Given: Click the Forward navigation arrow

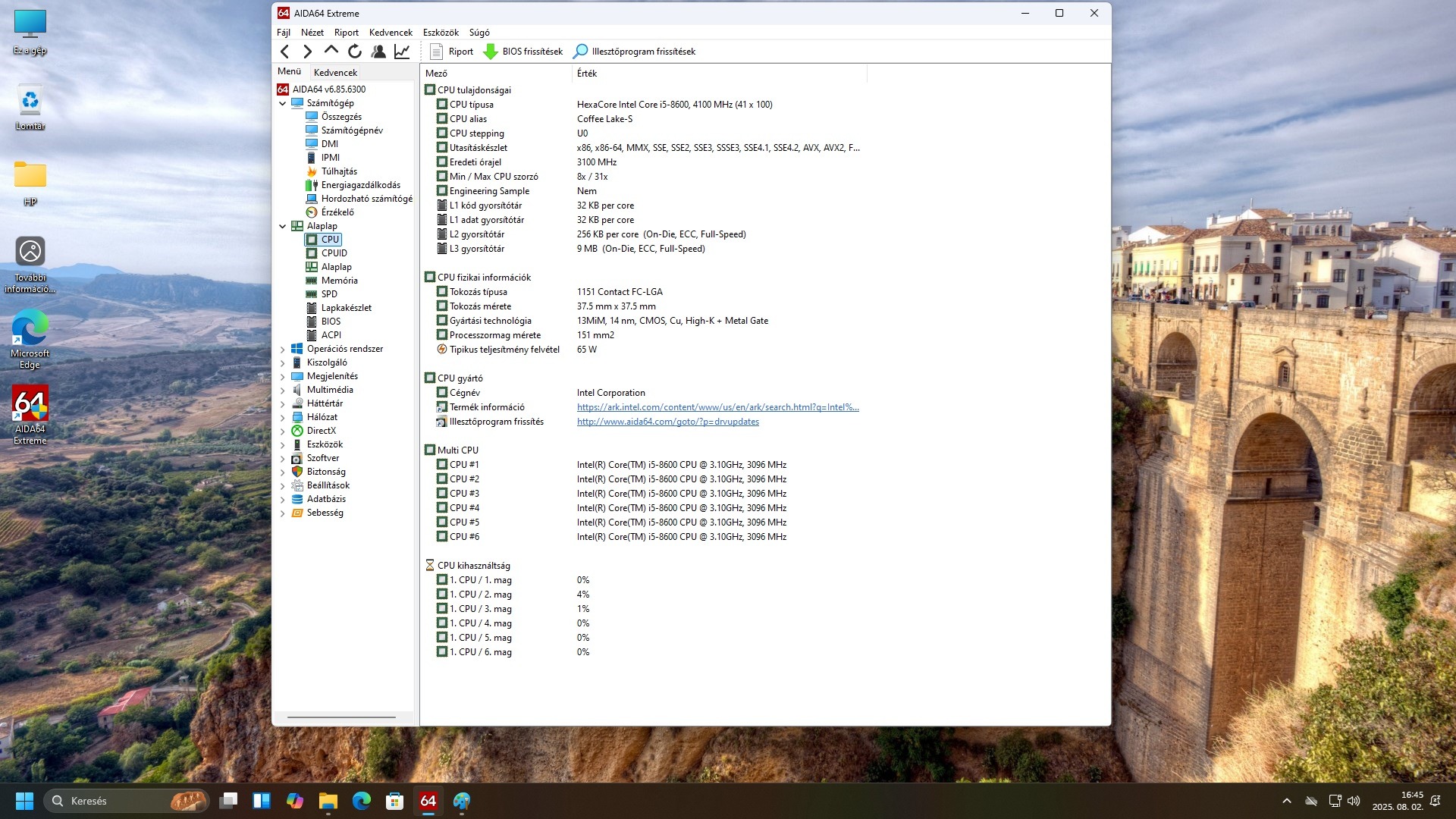Looking at the screenshot, I should click(307, 52).
